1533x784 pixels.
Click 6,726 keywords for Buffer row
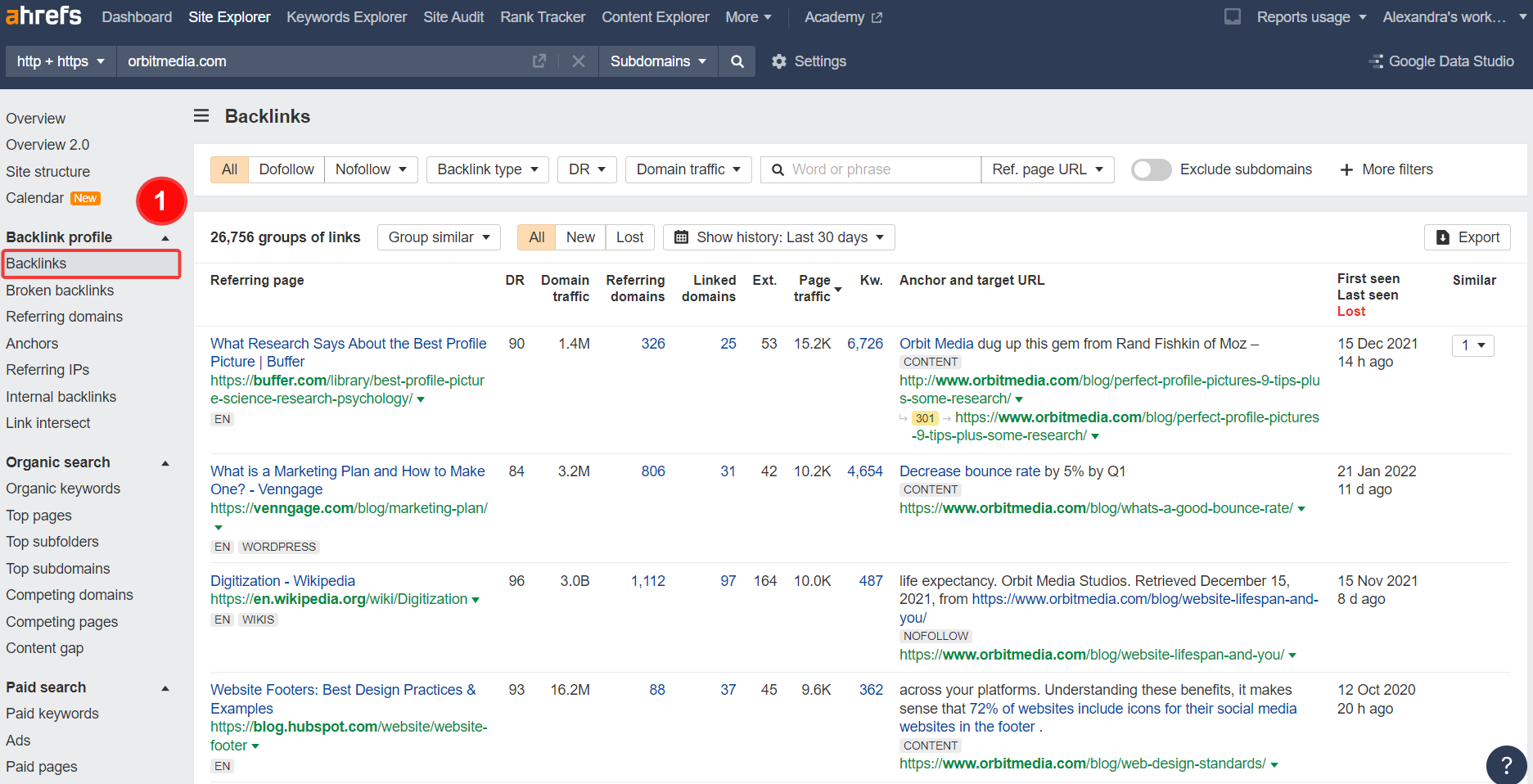865,344
